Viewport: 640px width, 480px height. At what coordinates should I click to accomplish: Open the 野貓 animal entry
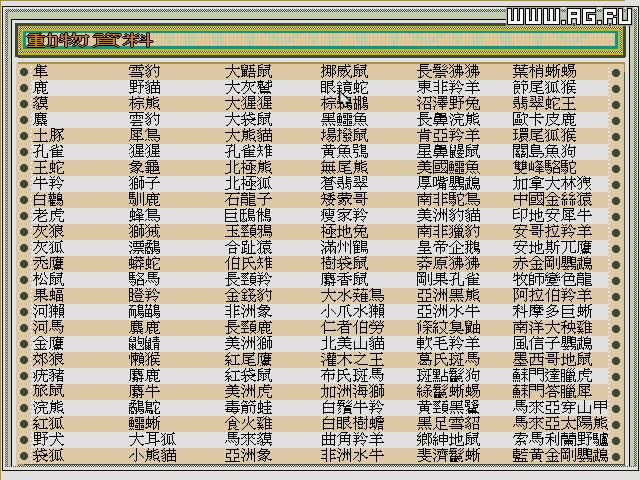pos(144,87)
